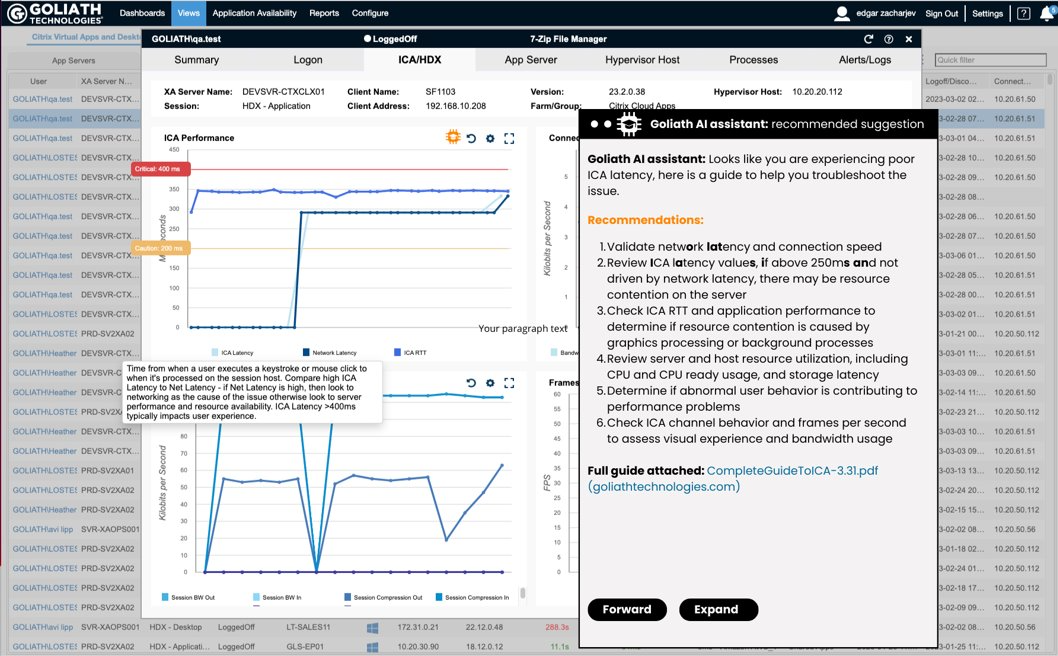The image size is (1058, 656).
Task: Toggle the ICA Latency legend series
Action: 232,352
